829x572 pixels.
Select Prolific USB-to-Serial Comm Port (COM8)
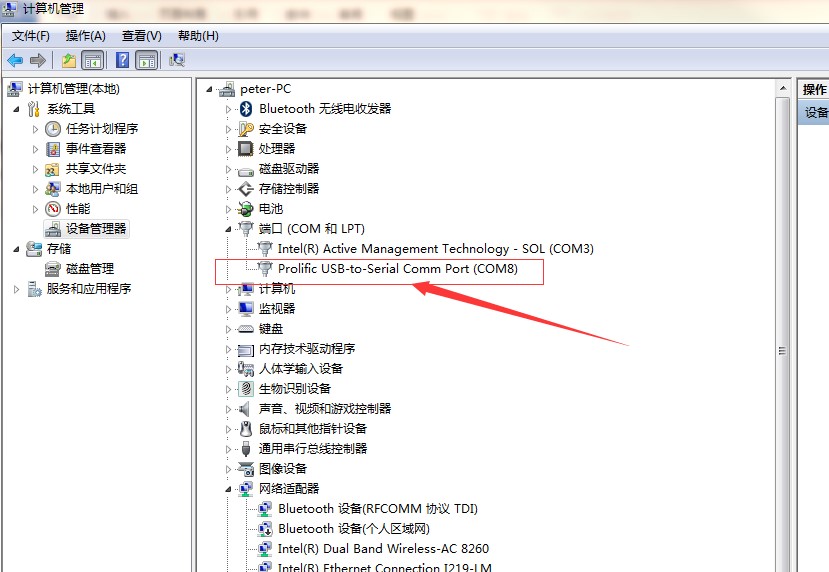click(x=397, y=269)
